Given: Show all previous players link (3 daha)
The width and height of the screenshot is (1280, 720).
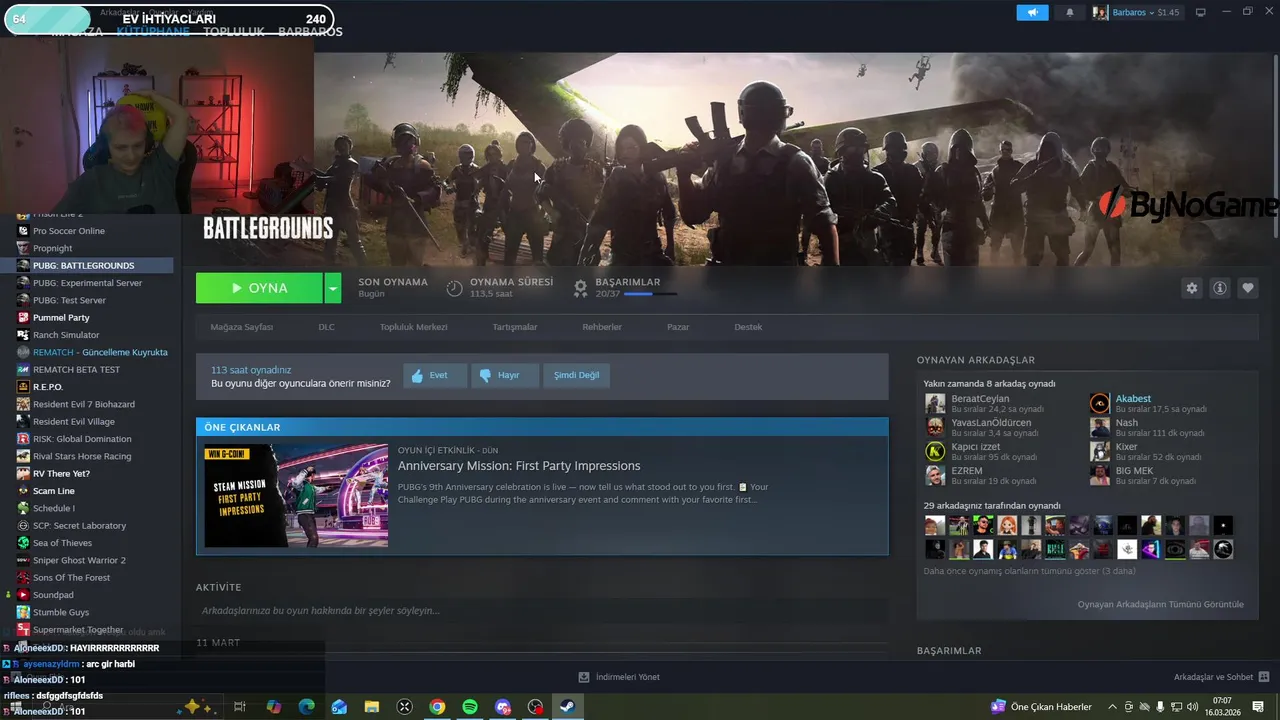Looking at the screenshot, I should (x=1029, y=571).
